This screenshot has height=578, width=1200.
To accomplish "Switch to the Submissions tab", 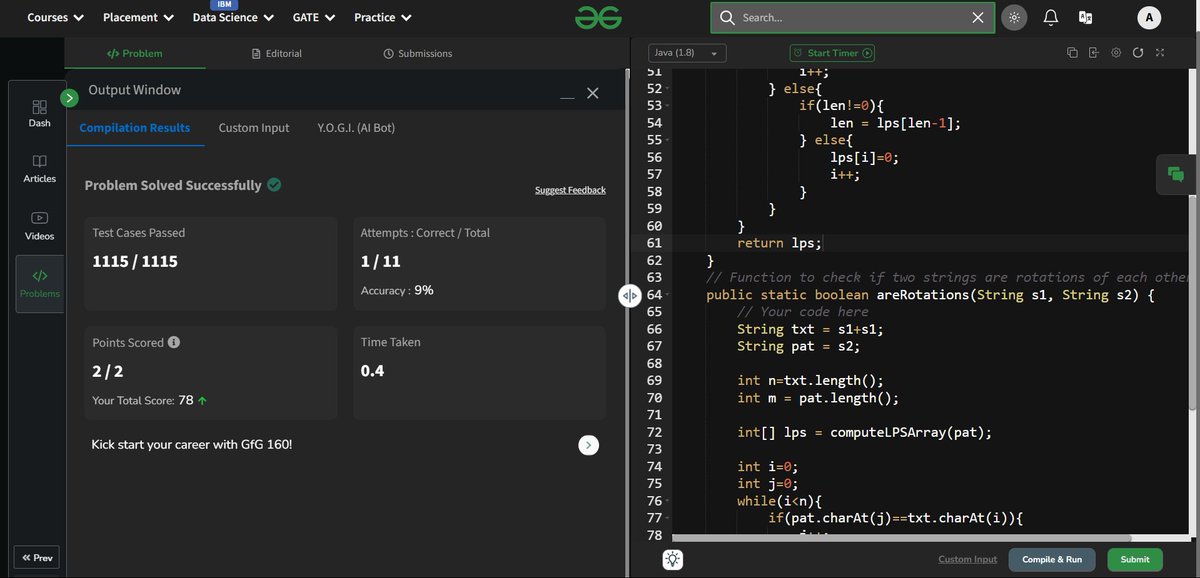I will [418, 53].
